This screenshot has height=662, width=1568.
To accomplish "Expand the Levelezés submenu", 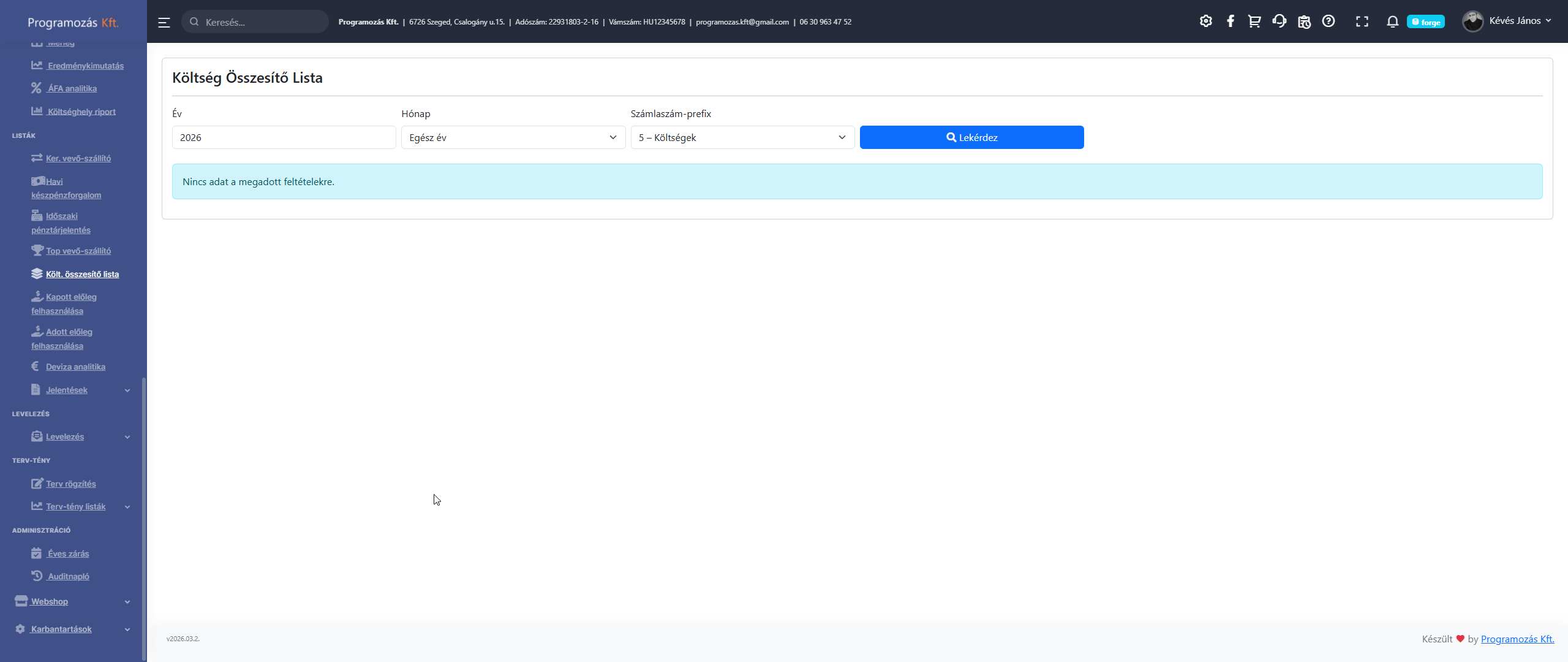I will (80, 436).
